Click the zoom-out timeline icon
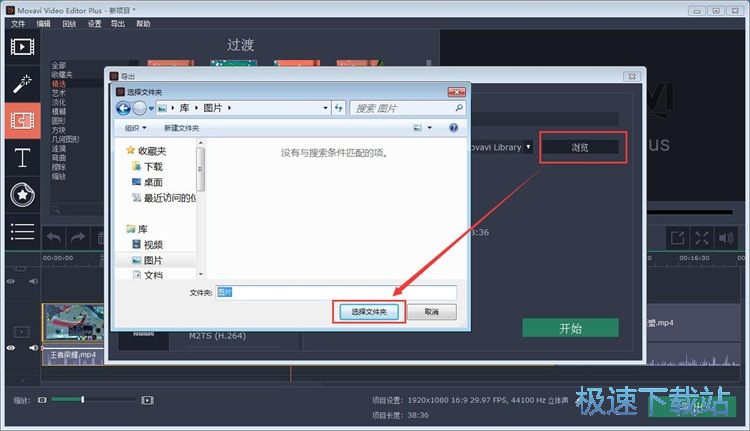This screenshot has width=750, height=431. click(x=42, y=400)
